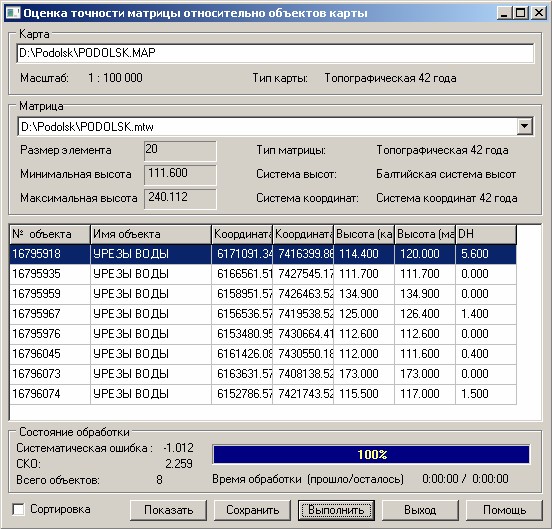
Task: Click the Максимальная высота field 240.112
Action: pyautogui.click(x=180, y=199)
